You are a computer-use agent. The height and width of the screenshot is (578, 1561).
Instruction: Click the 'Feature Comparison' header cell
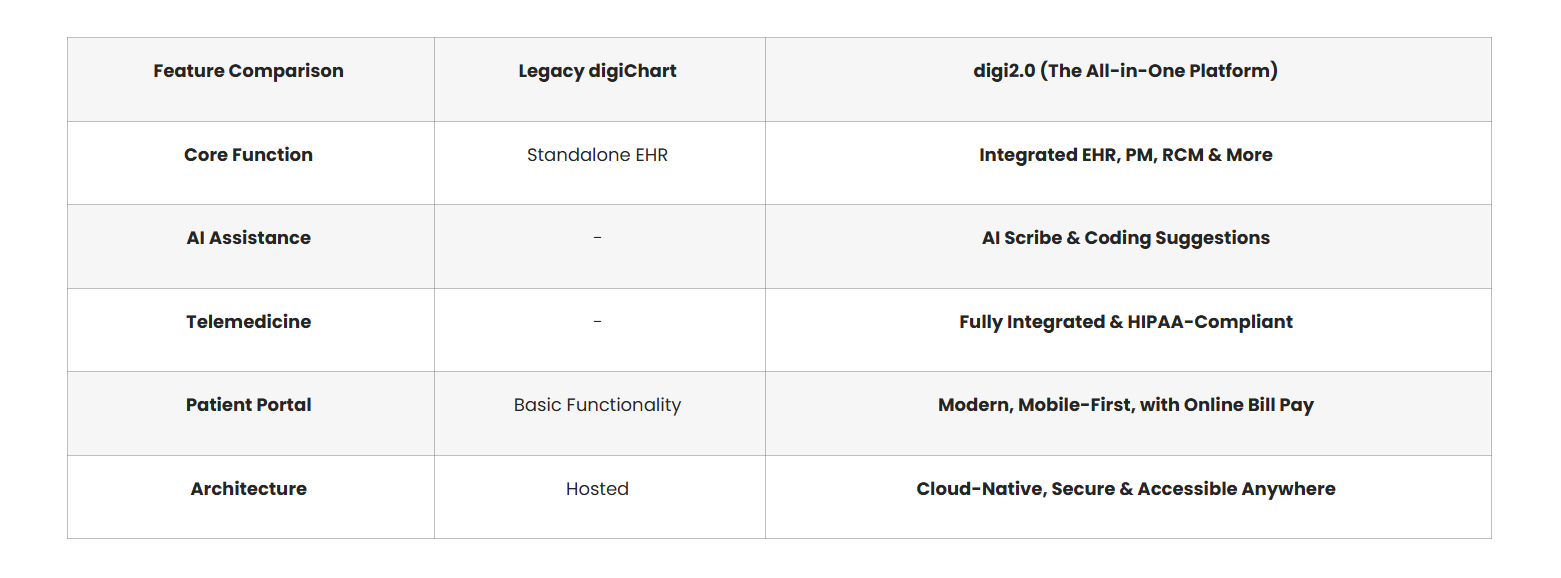[248, 71]
